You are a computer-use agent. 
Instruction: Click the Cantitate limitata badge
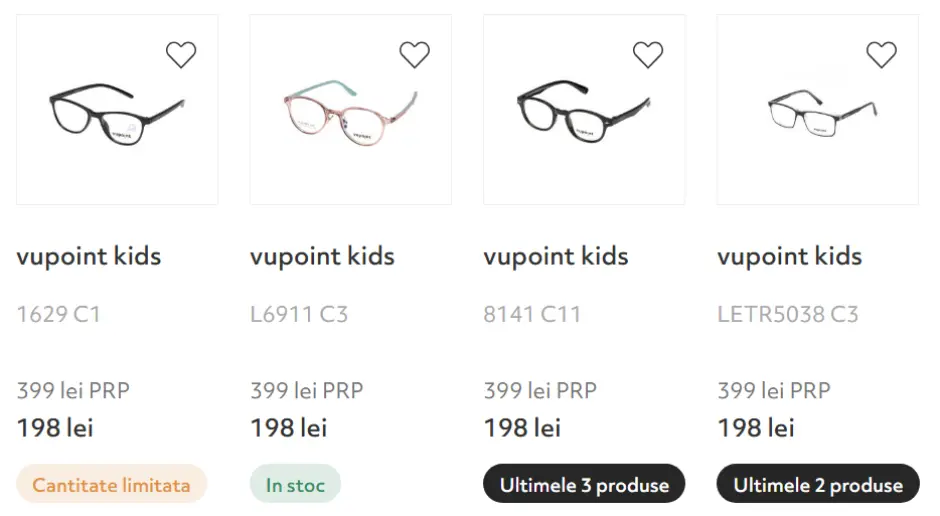[x=111, y=485]
